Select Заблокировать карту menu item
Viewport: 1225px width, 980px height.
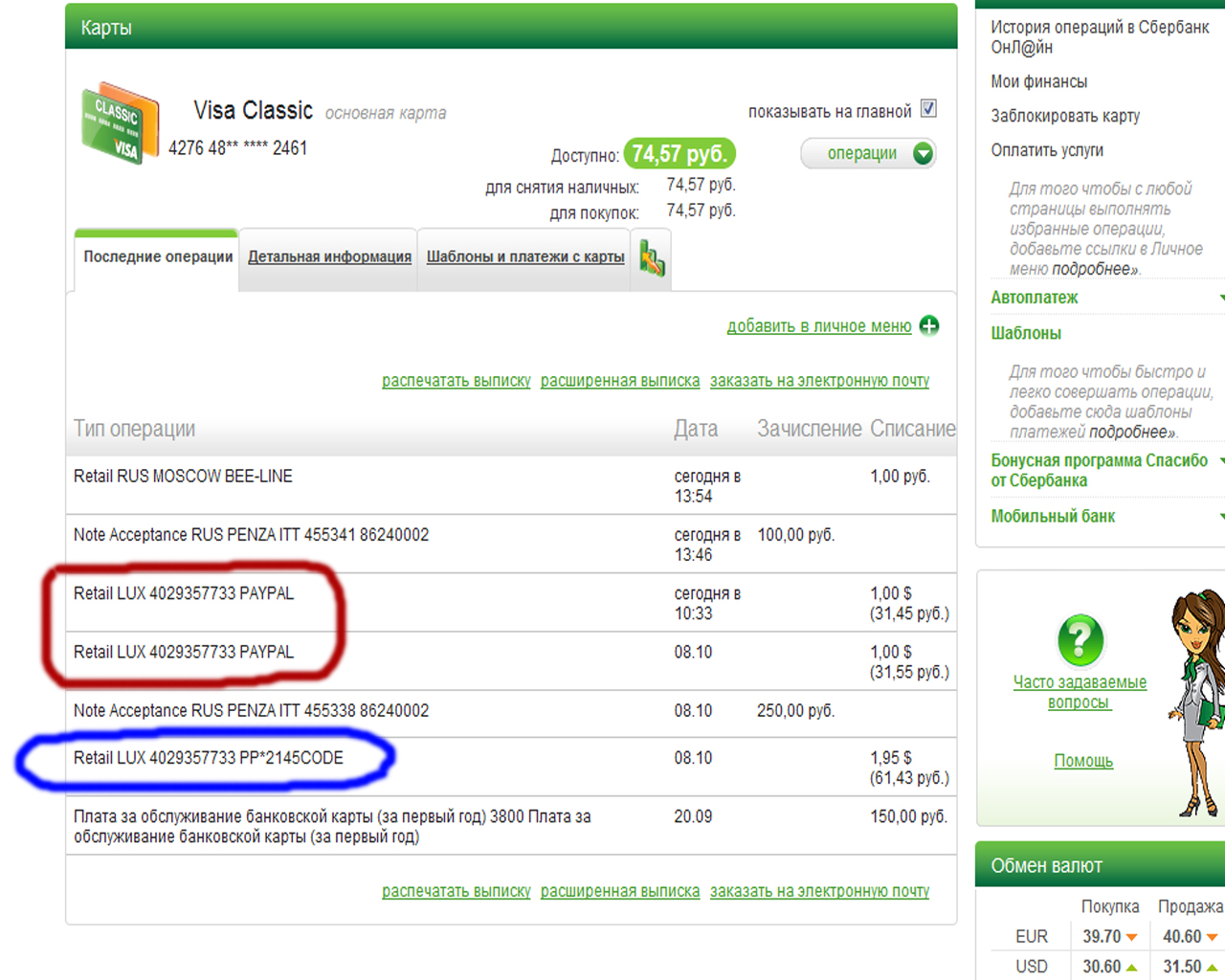[x=1065, y=116]
